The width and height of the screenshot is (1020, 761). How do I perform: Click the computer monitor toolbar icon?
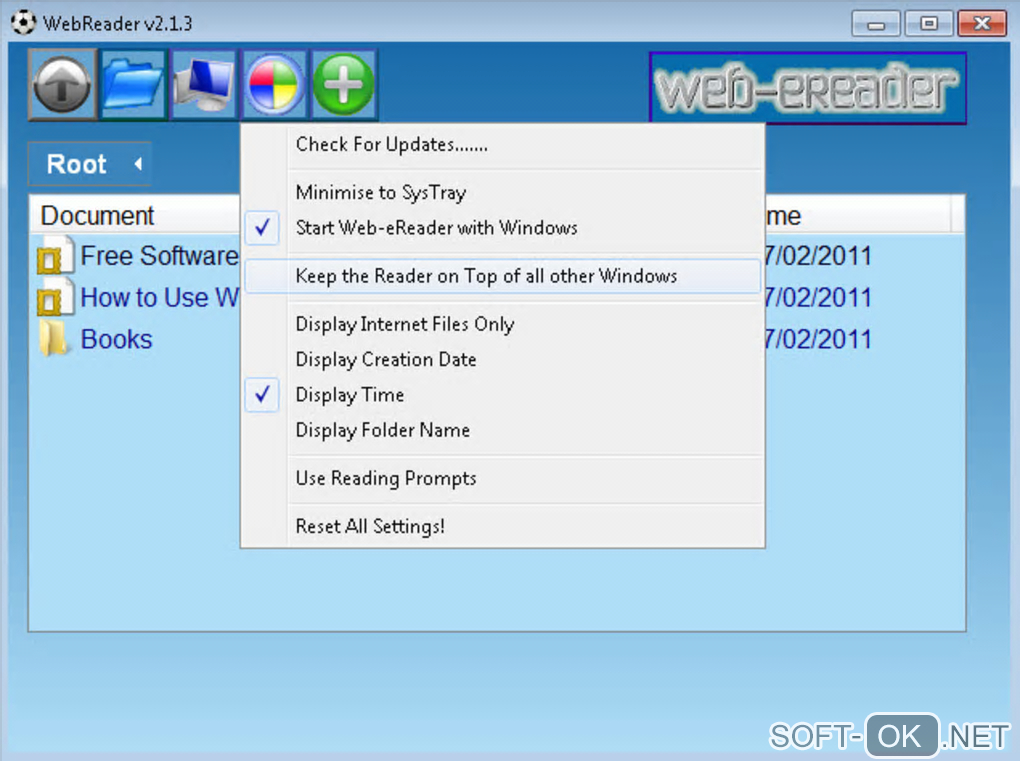coord(204,85)
